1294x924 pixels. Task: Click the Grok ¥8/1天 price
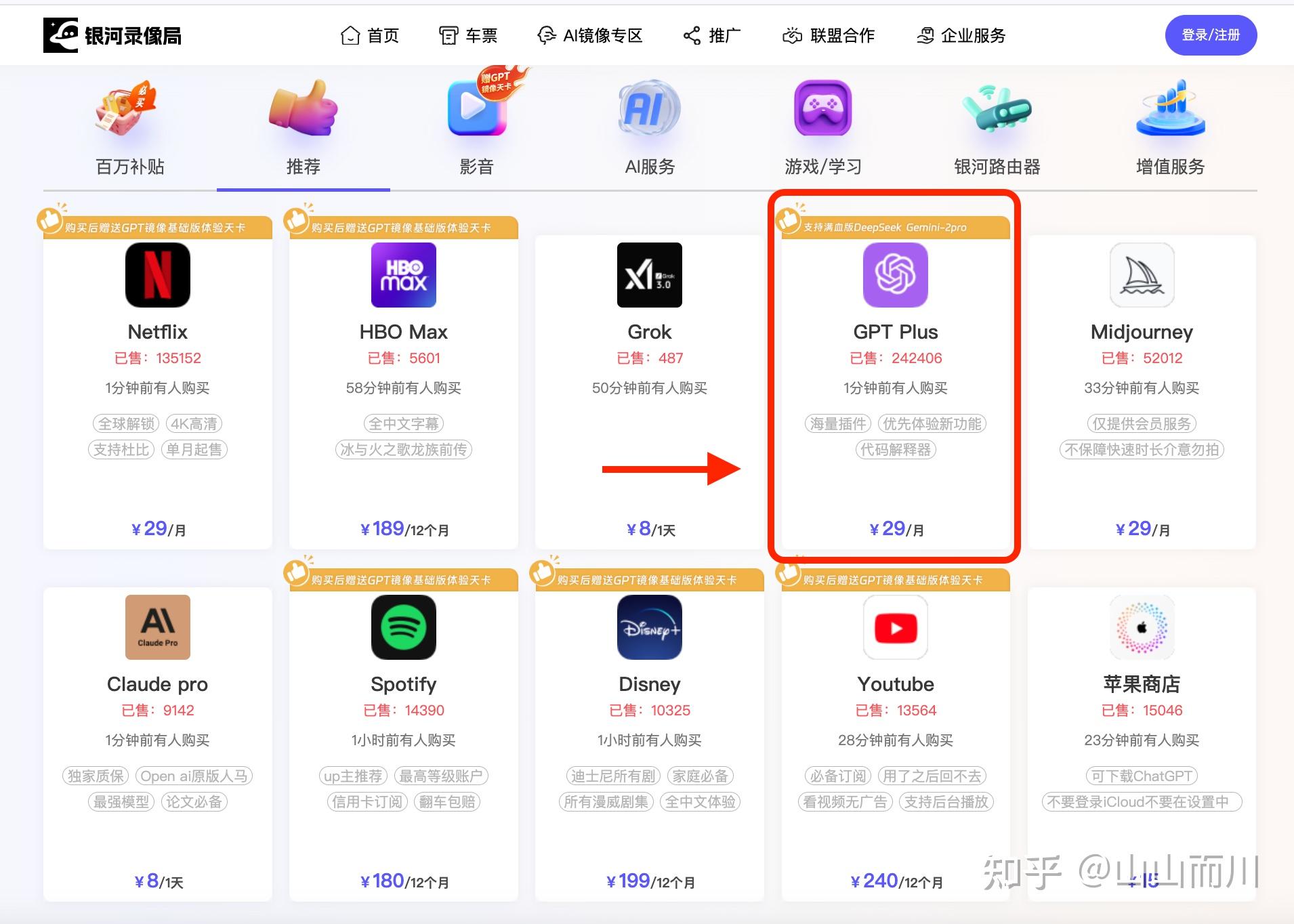[x=650, y=528]
